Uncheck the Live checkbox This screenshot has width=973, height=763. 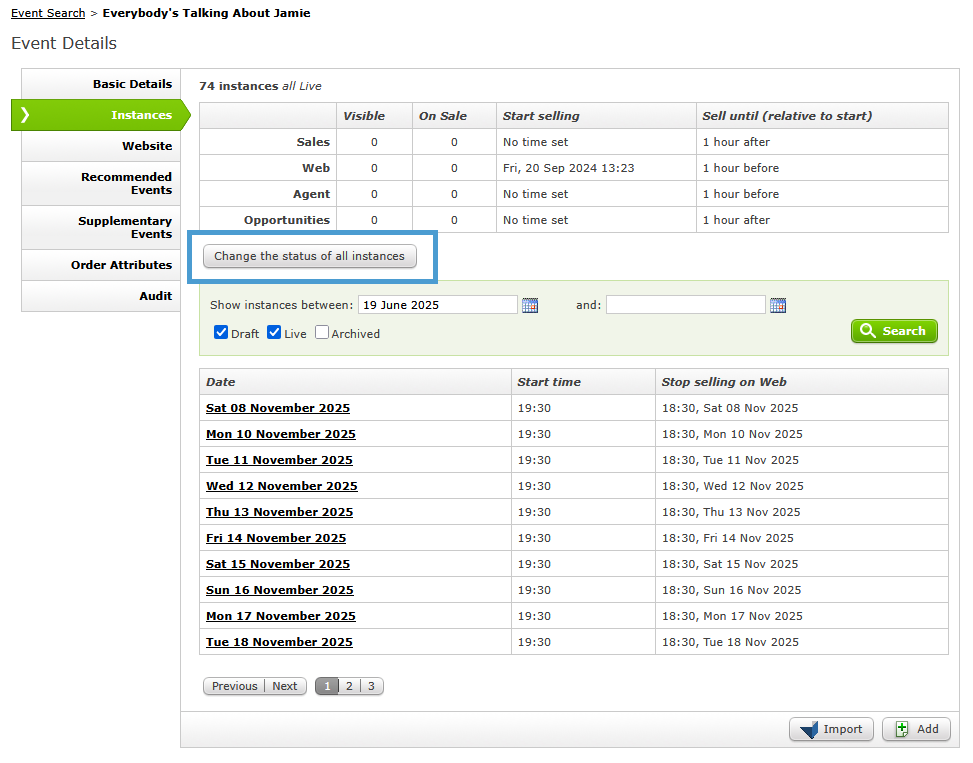[274, 333]
